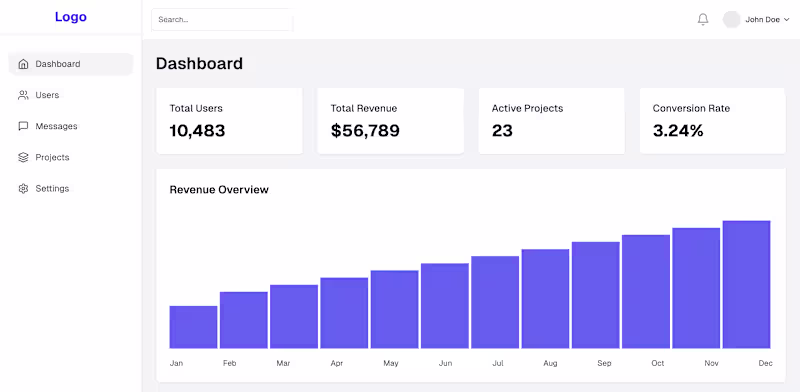Screen dimensions: 800x392
Task: Click the January bar in Revenue Overview
Action: click(193, 327)
